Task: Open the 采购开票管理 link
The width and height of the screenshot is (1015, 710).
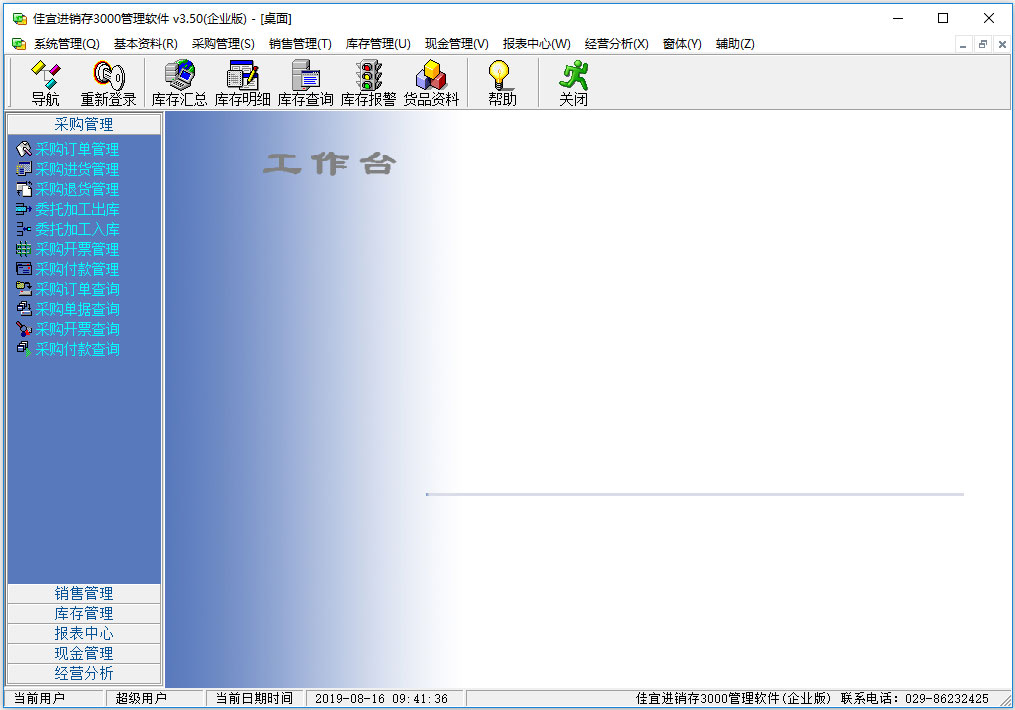Action: pos(77,249)
